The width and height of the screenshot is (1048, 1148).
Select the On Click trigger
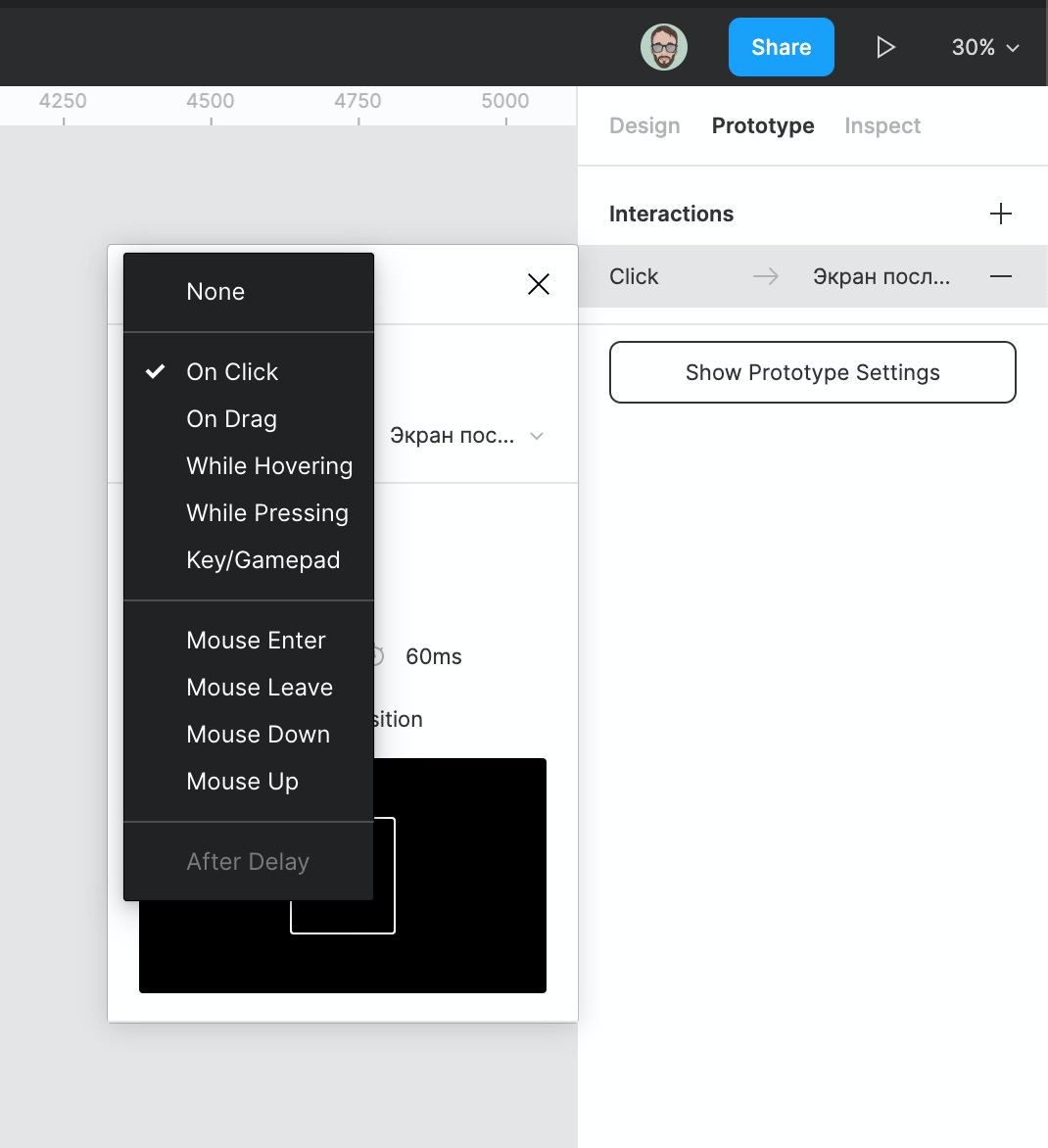point(249,372)
